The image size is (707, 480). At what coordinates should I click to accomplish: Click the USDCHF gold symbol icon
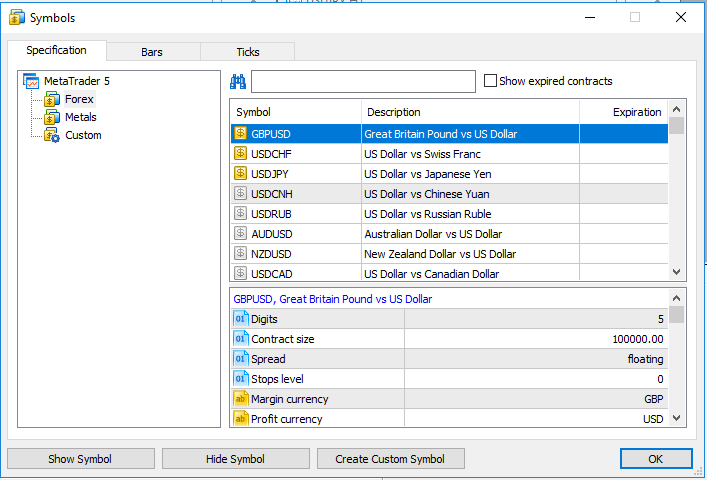pyautogui.click(x=241, y=154)
